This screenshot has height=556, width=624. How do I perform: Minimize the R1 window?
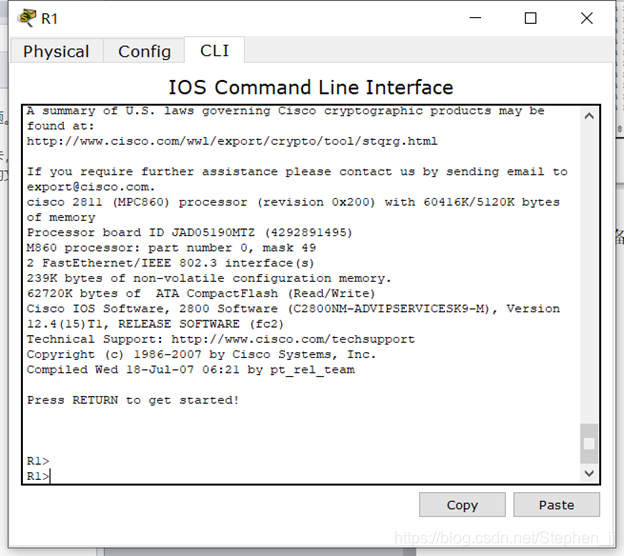coord(475,18)
